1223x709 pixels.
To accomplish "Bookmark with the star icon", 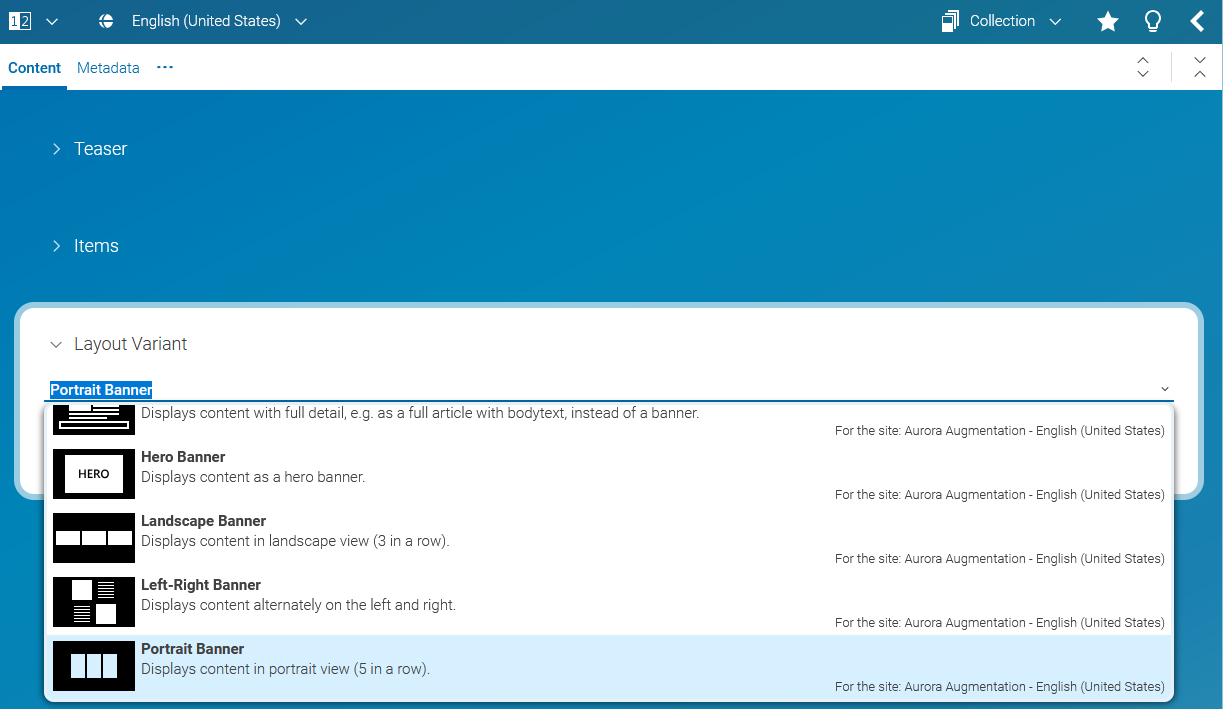I will tap(1108, 21).
